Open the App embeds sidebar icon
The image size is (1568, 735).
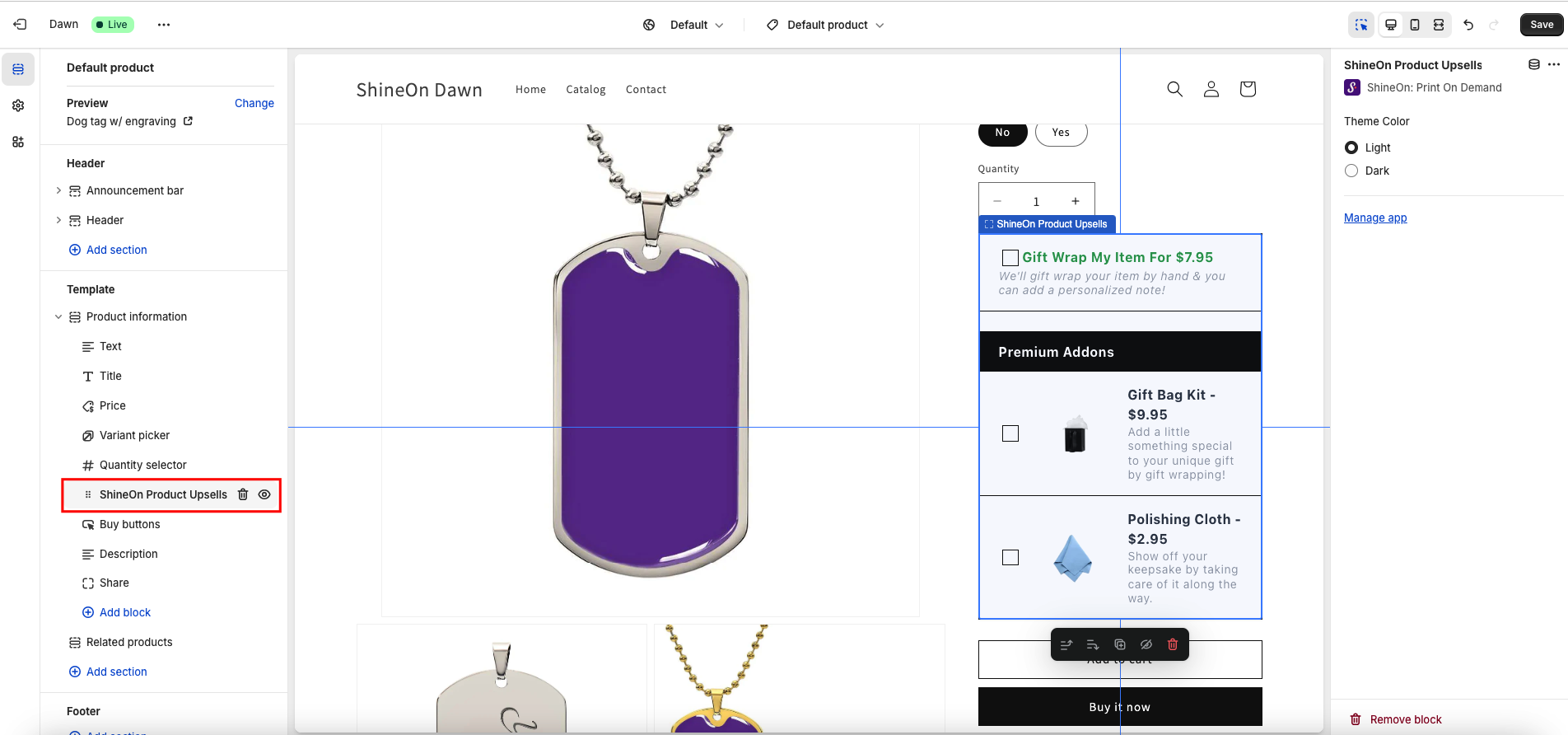pyautogui.click(x=18, y=142)
